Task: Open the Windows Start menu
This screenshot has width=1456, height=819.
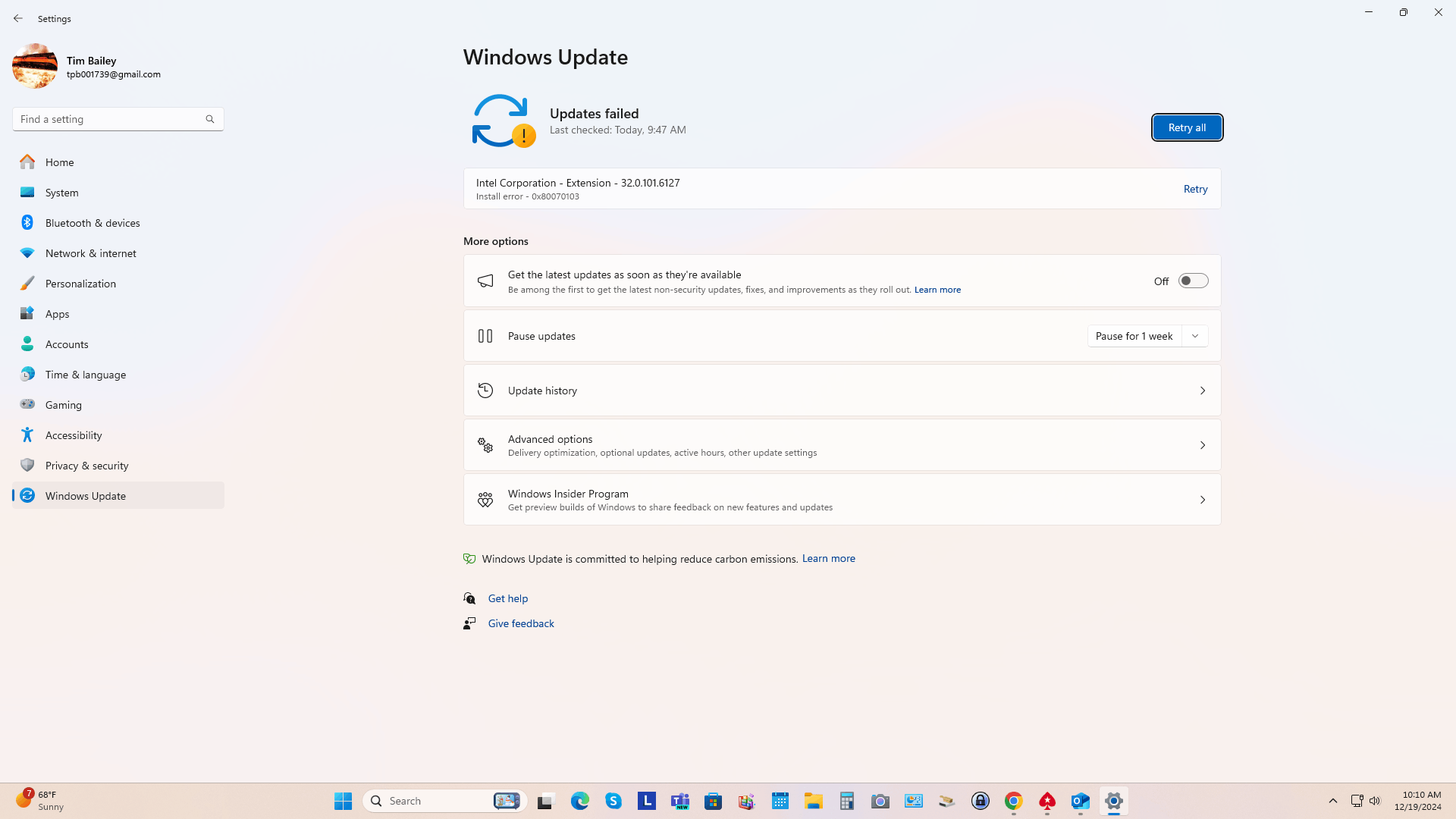Action: coord(343,801)
